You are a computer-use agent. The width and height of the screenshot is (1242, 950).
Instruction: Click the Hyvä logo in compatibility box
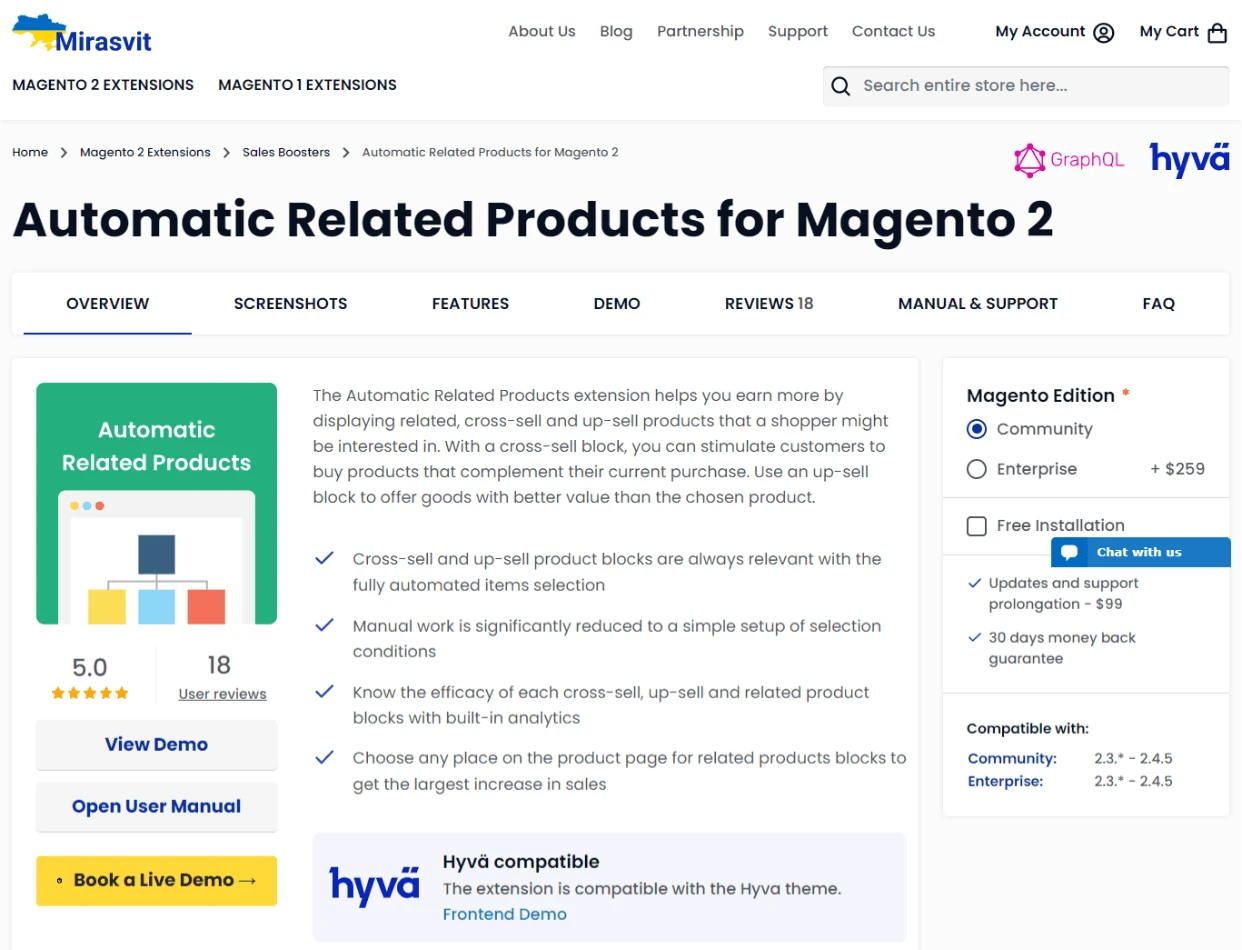374,886
